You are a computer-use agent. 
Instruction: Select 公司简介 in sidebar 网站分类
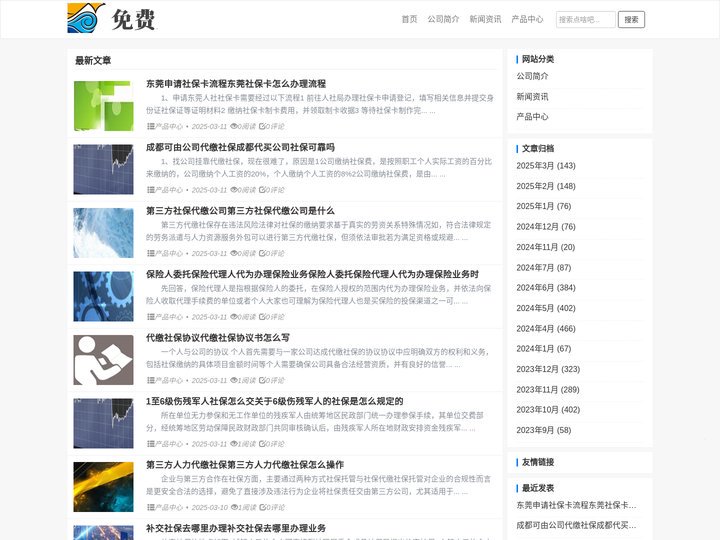pyautogui.click(x=532, y=76)
